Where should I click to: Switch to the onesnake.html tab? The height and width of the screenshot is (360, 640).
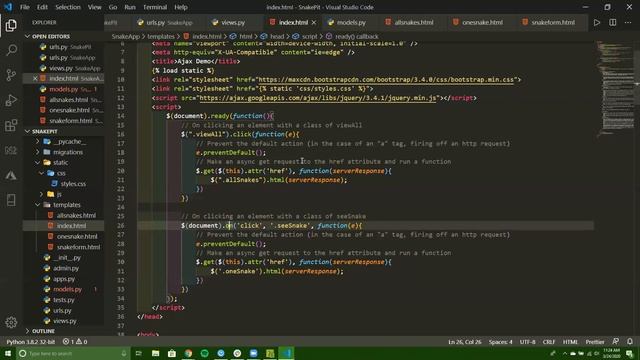(482, 22)
